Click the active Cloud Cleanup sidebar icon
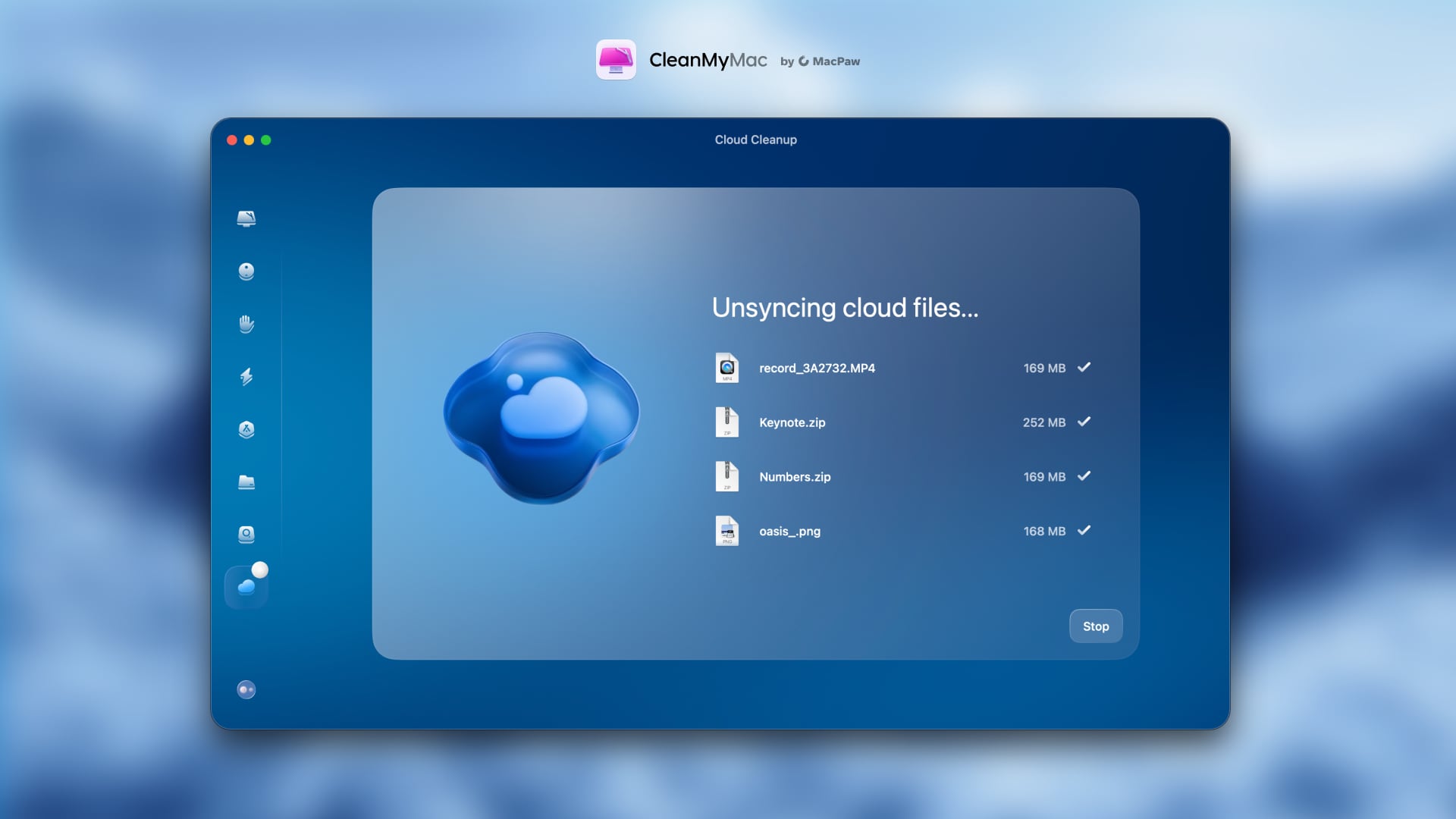Viewport: 1456px width, 819px height. (246, 587)
